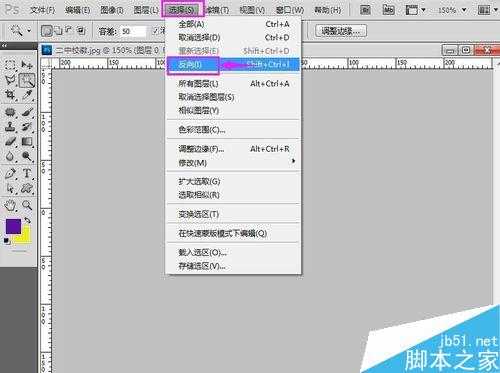The height and width of the screenshot is (373, 500).
Task: Select the Eraser tool
Action: pyautogui.click(x=10, y=142)
